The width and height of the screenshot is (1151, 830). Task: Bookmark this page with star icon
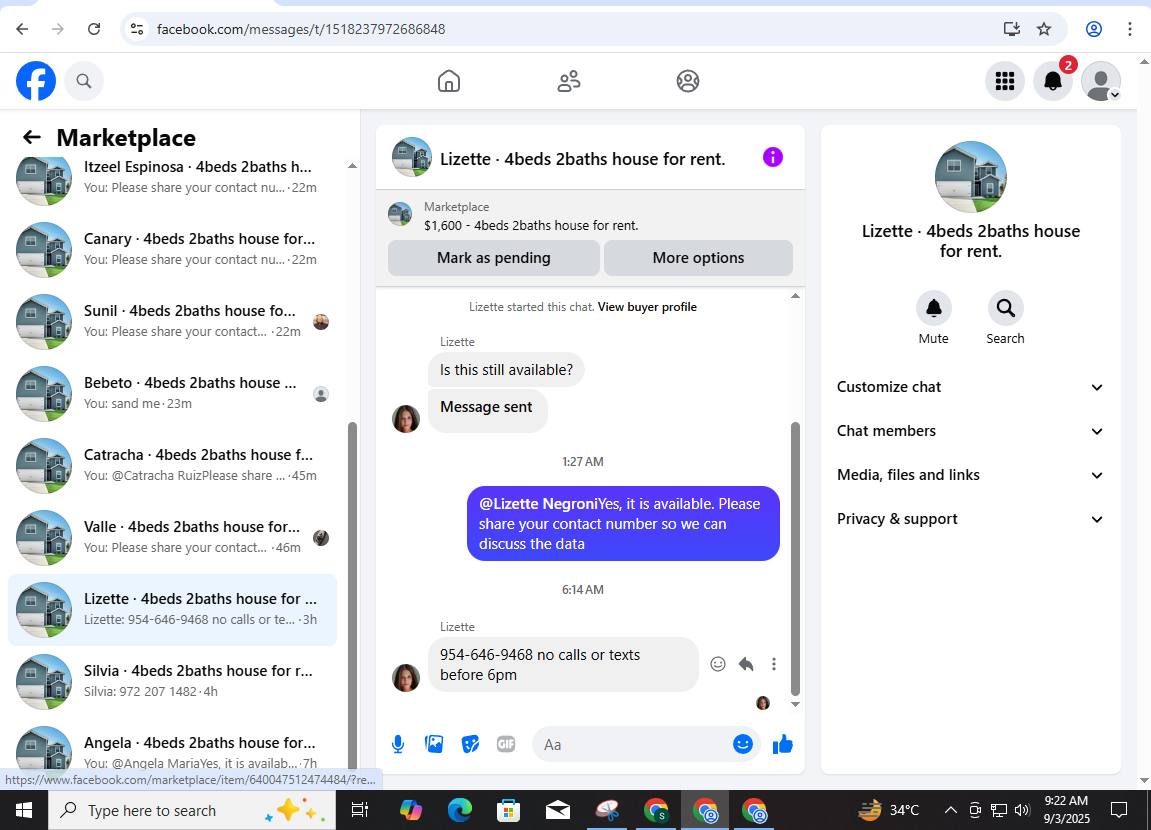pyautogui.click(x=1044, y=29)
